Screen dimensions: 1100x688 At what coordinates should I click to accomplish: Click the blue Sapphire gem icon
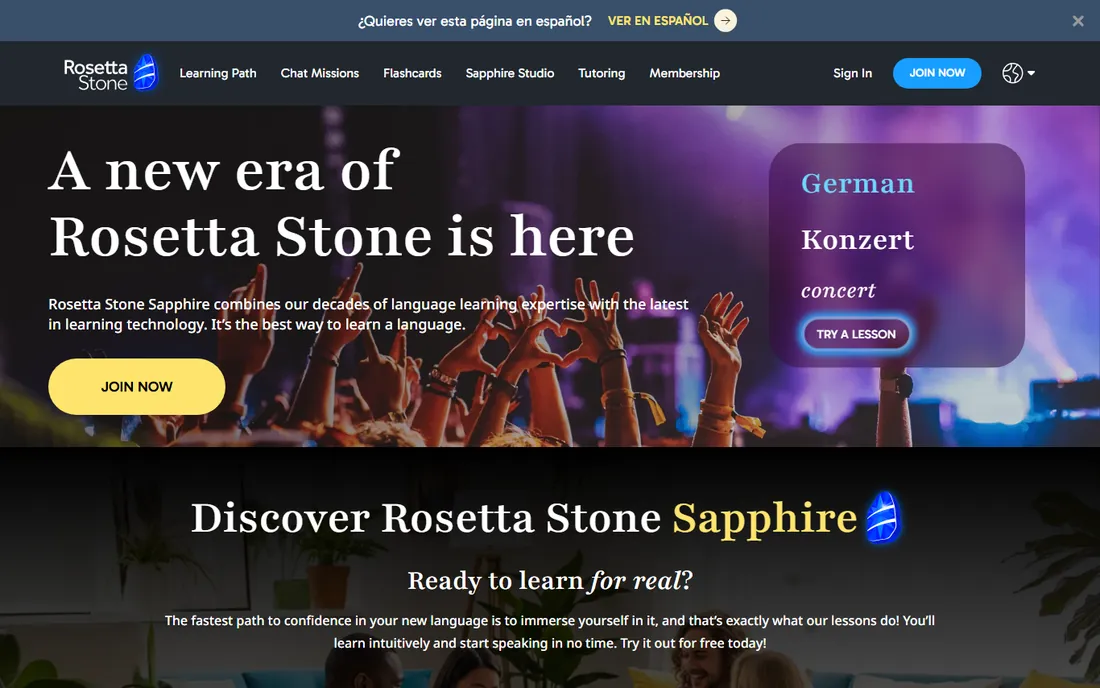pyautogui.click(x=883, y=517)
